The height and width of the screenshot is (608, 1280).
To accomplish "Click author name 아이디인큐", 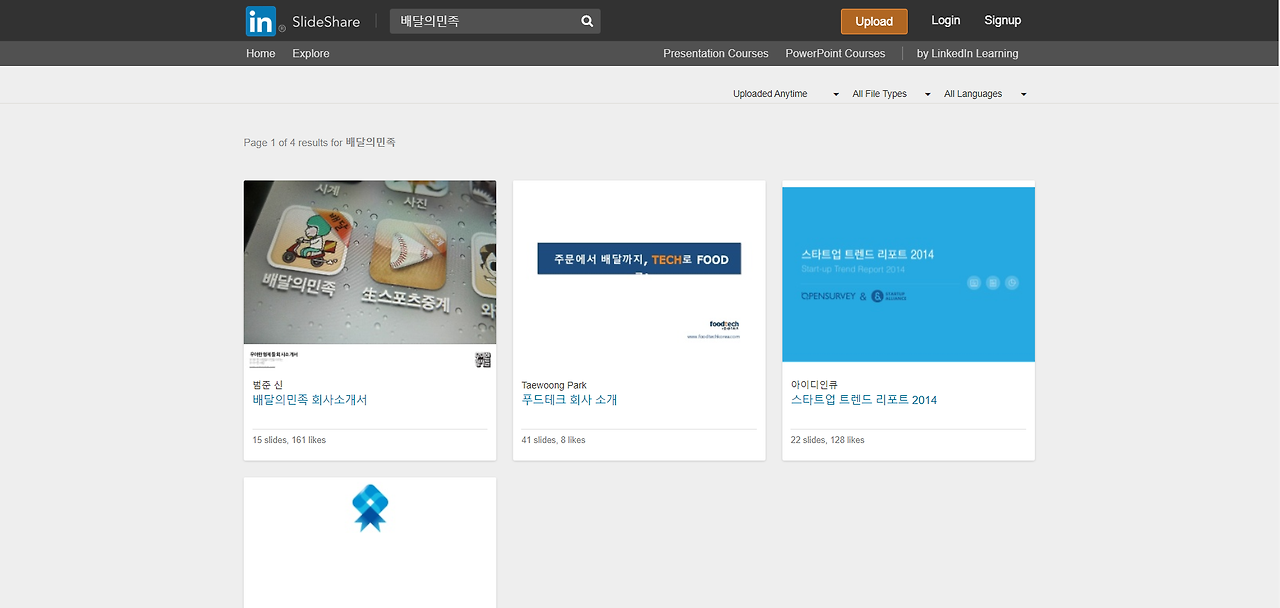I will tap(814, 385).
